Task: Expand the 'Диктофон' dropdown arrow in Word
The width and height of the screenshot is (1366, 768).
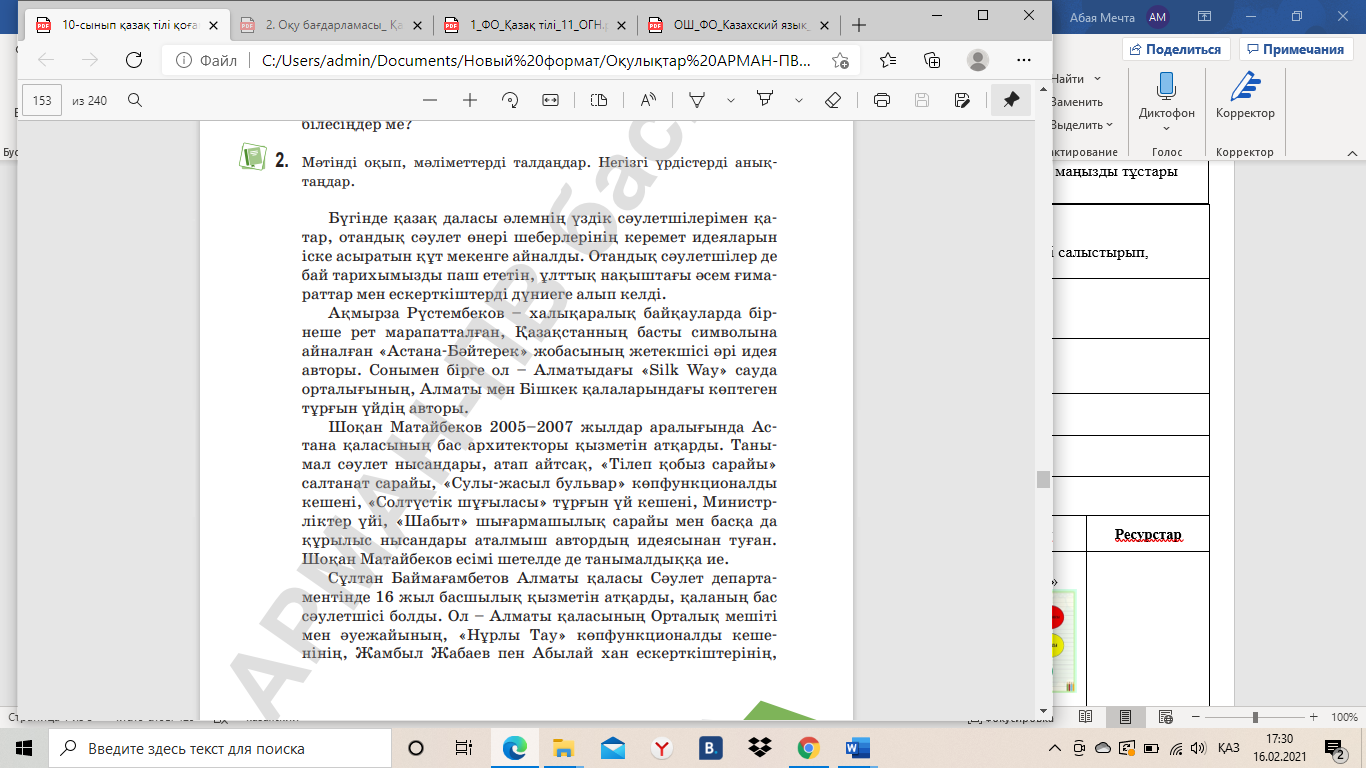Action: [1166, 128]
